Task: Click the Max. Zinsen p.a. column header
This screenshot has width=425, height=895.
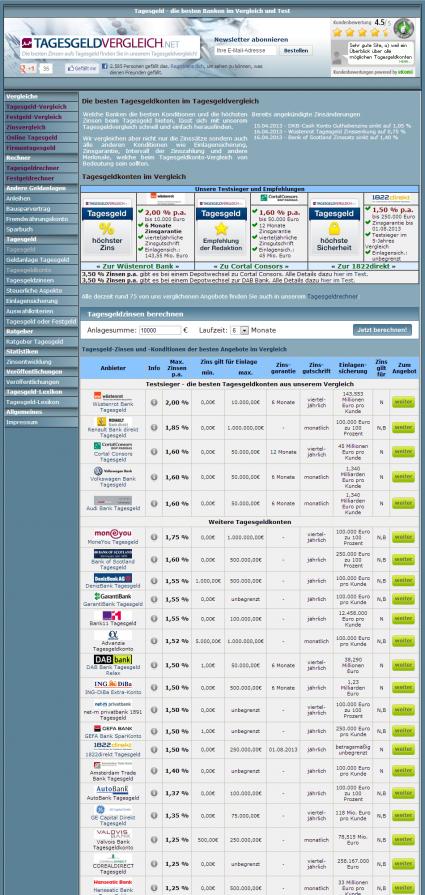Action: (177, 369)
